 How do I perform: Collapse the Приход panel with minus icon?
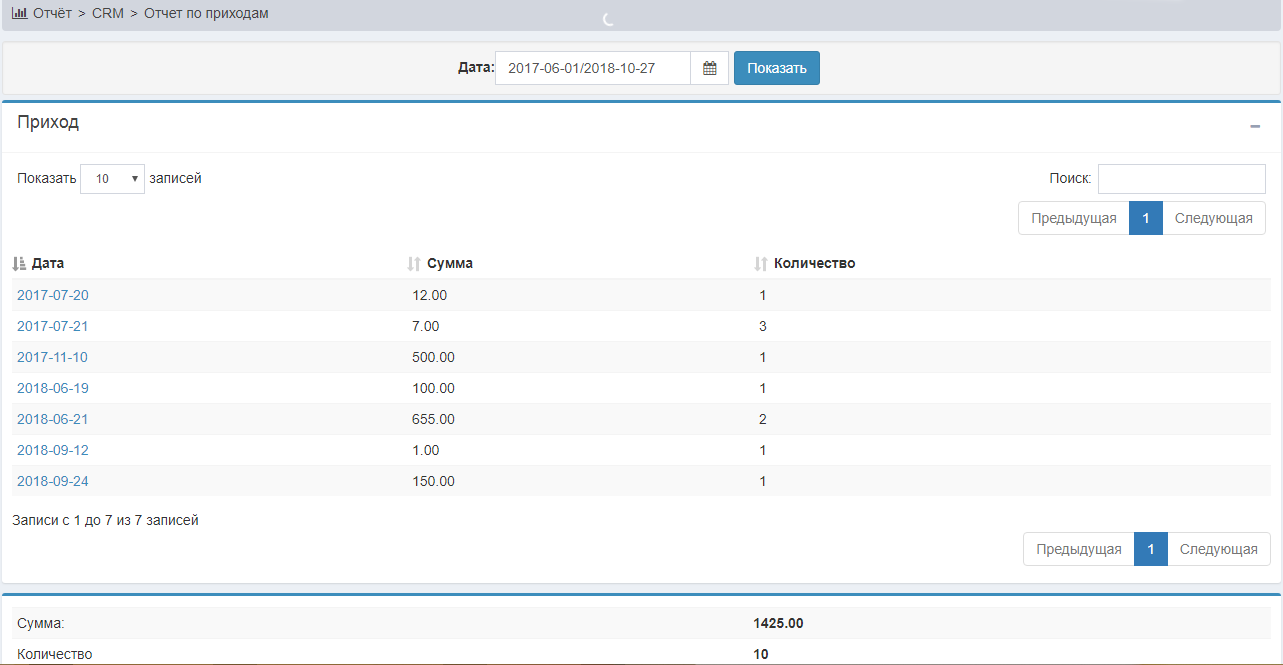coord(1255,126)
